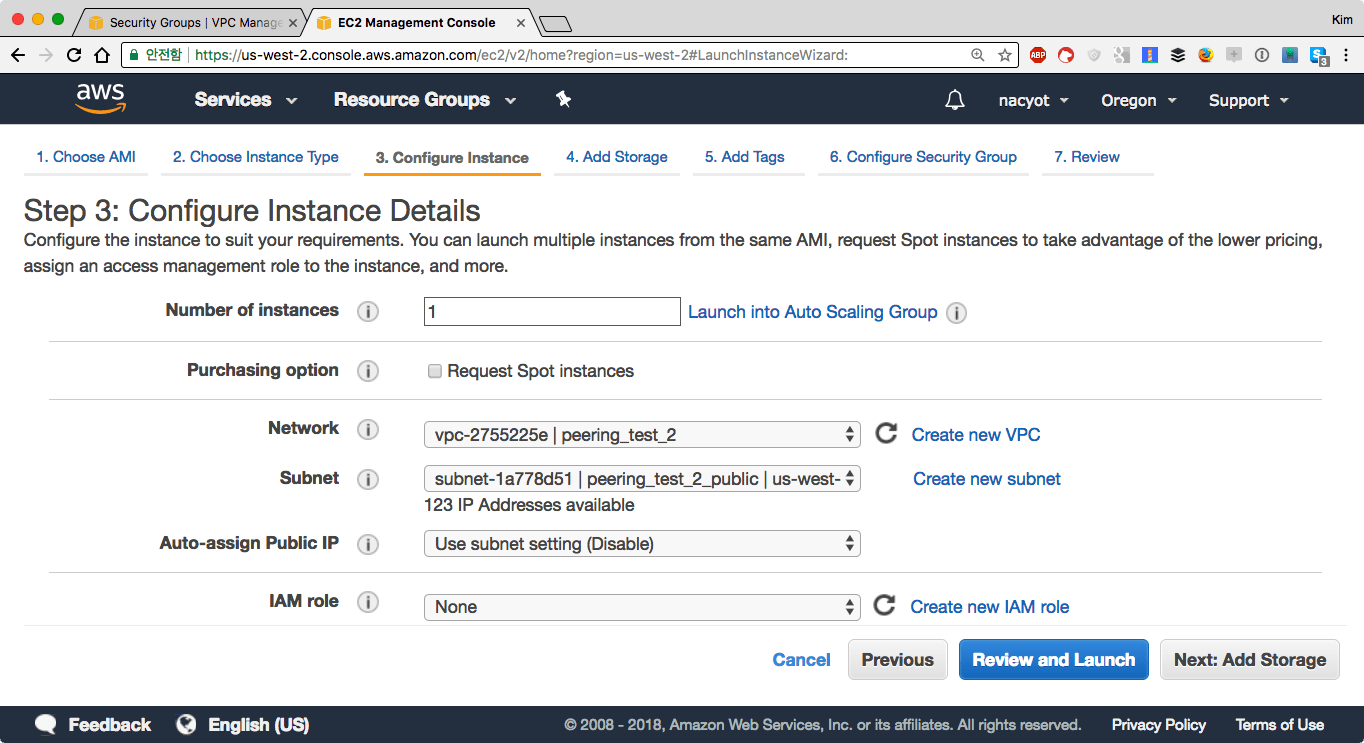Image resolution: width=1364 pixels, height=743 pixels.
Task: Bookmark this page with star icon
Action: tap(1004, 55)
